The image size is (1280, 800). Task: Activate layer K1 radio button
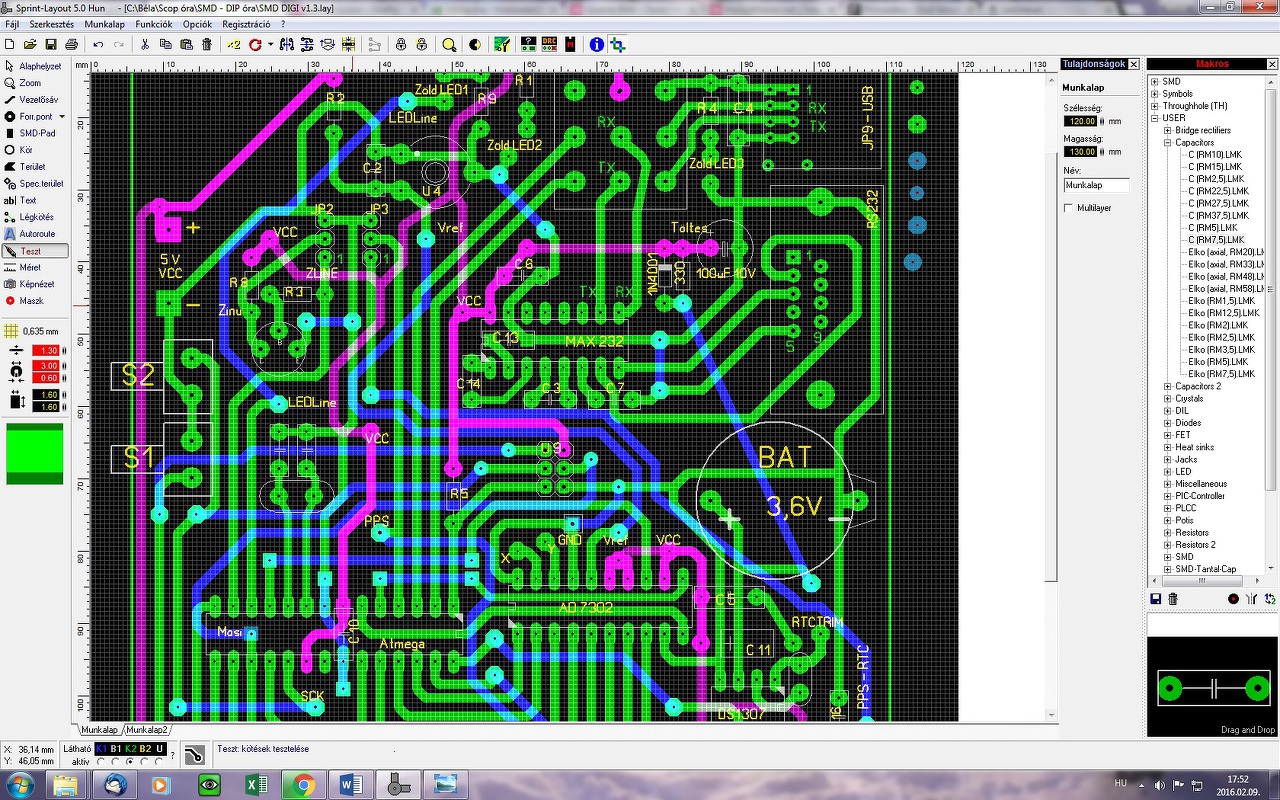[102, 761]
